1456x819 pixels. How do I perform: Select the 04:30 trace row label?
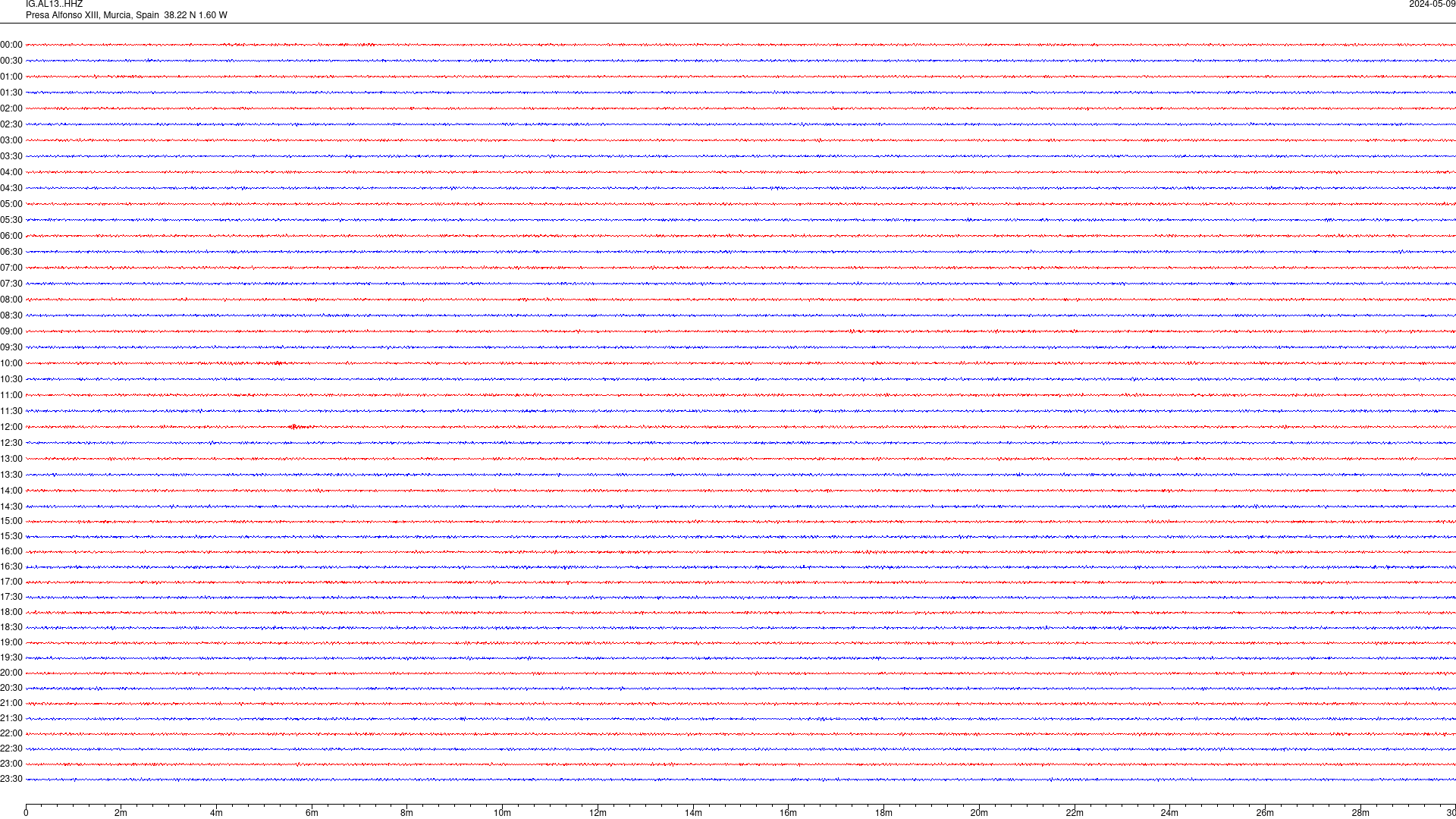coord(11,188)
